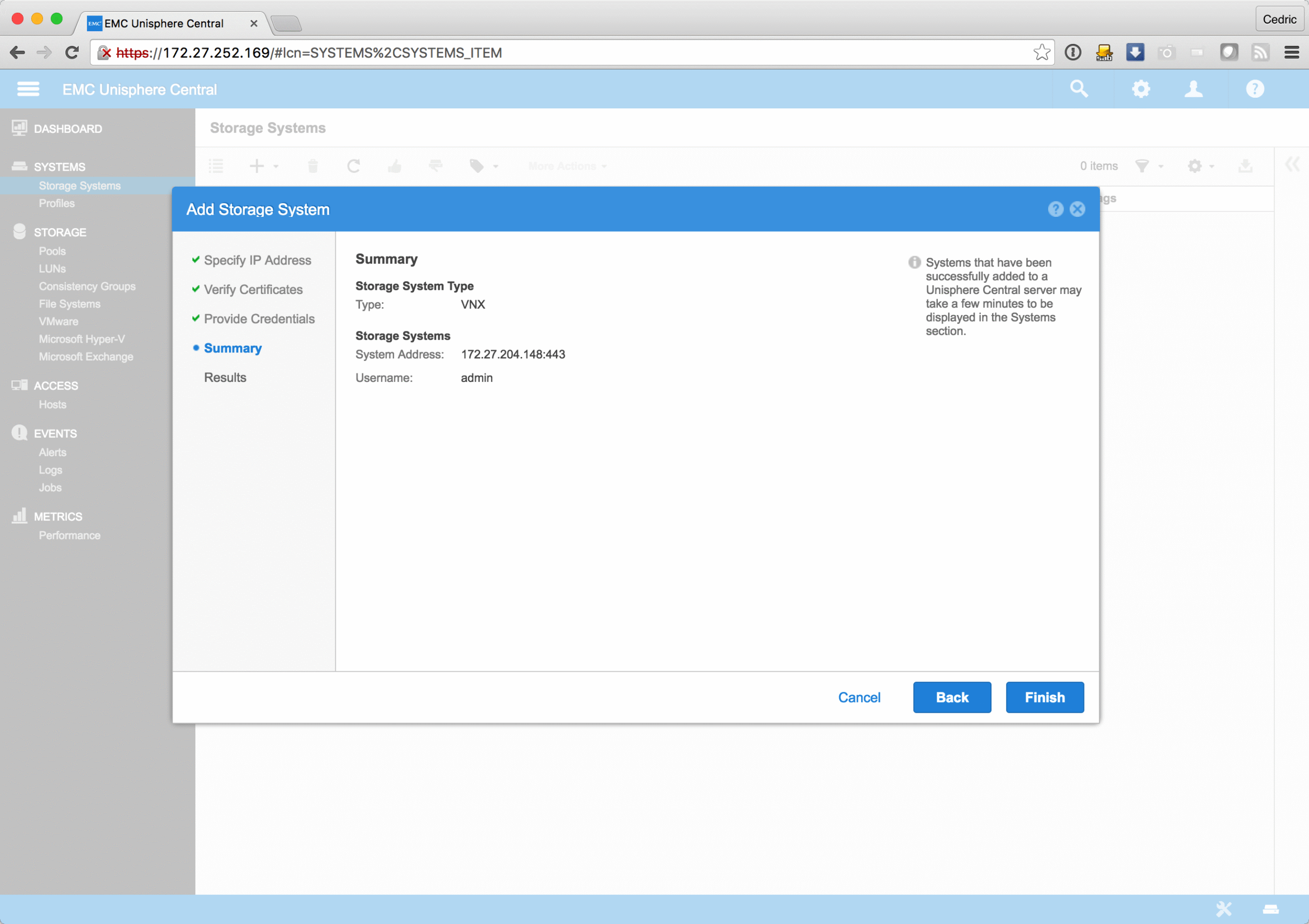Image resolution: width=1309 pixels, height=924 pixels.
Task: Toggle the hamburger navigation menu
Action: 28,89
